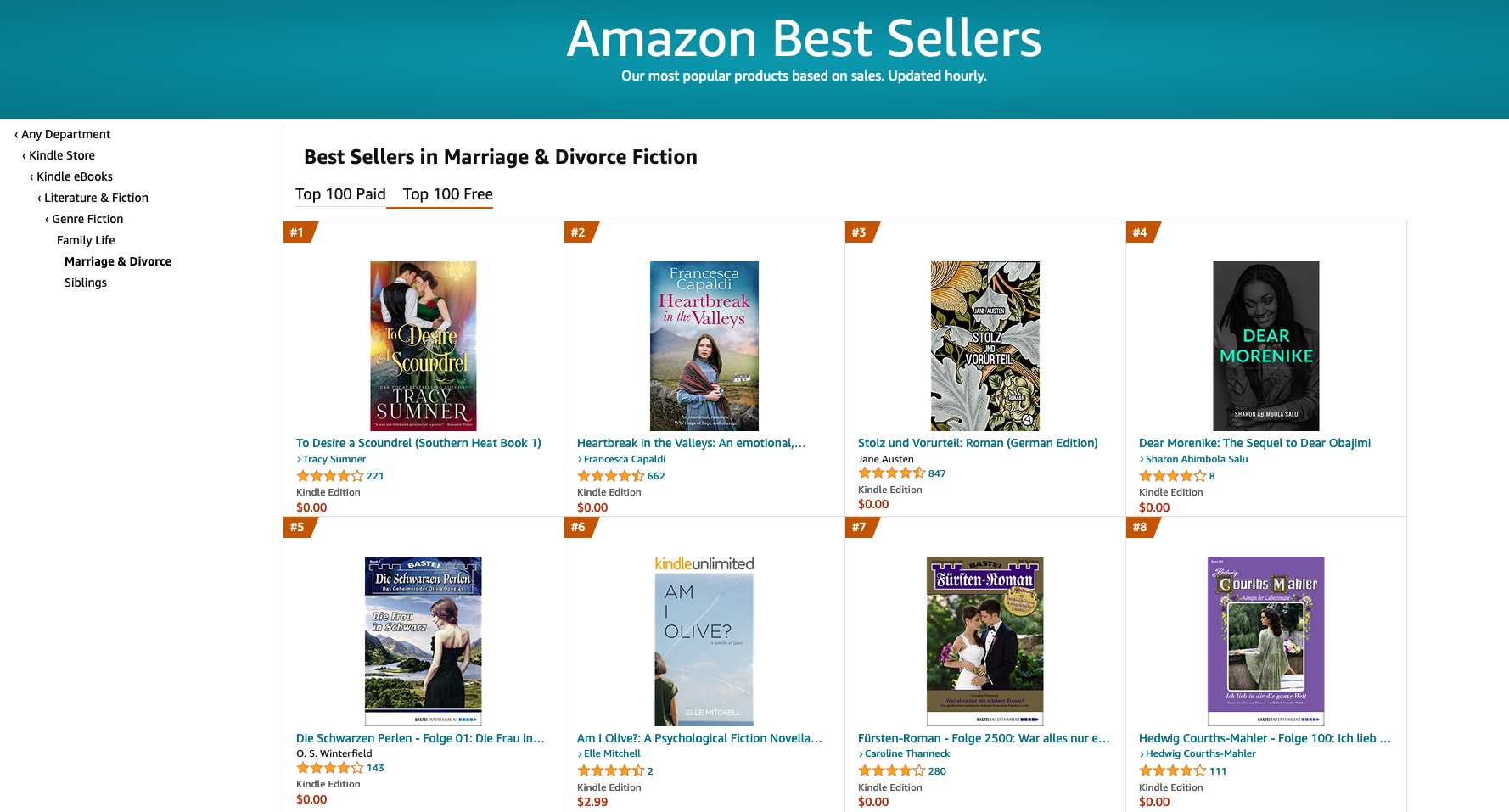Click the Die Schwarzen Perlen cover
Screen dimensions: 1509x812
(423, 641)
